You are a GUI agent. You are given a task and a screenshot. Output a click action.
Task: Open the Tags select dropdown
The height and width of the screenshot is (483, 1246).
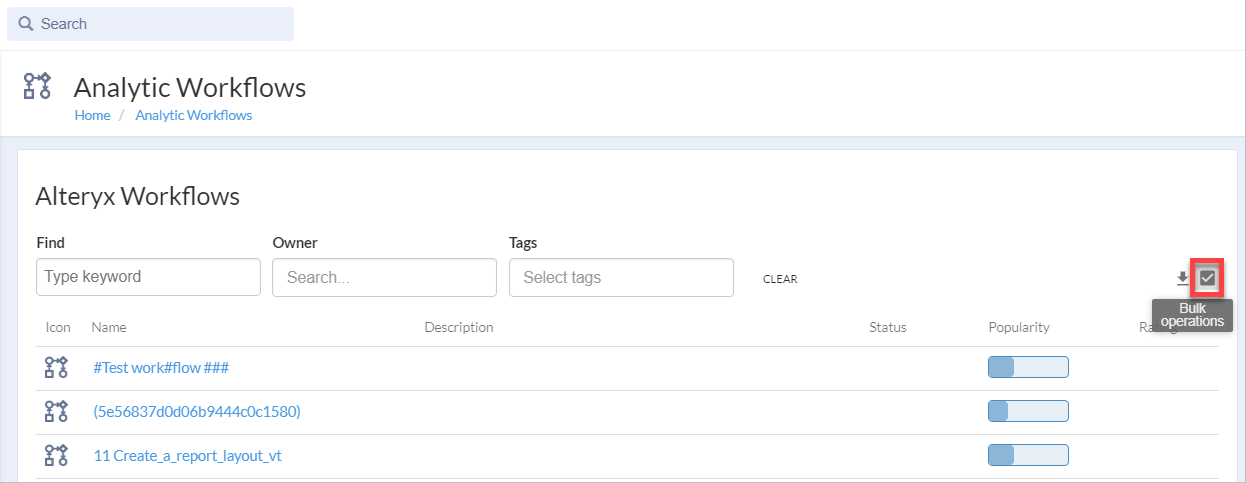pyautogui.click(x=621, y=277)
